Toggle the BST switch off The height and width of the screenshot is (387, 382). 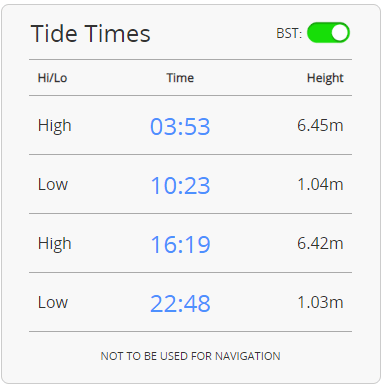tap(328, 33)
